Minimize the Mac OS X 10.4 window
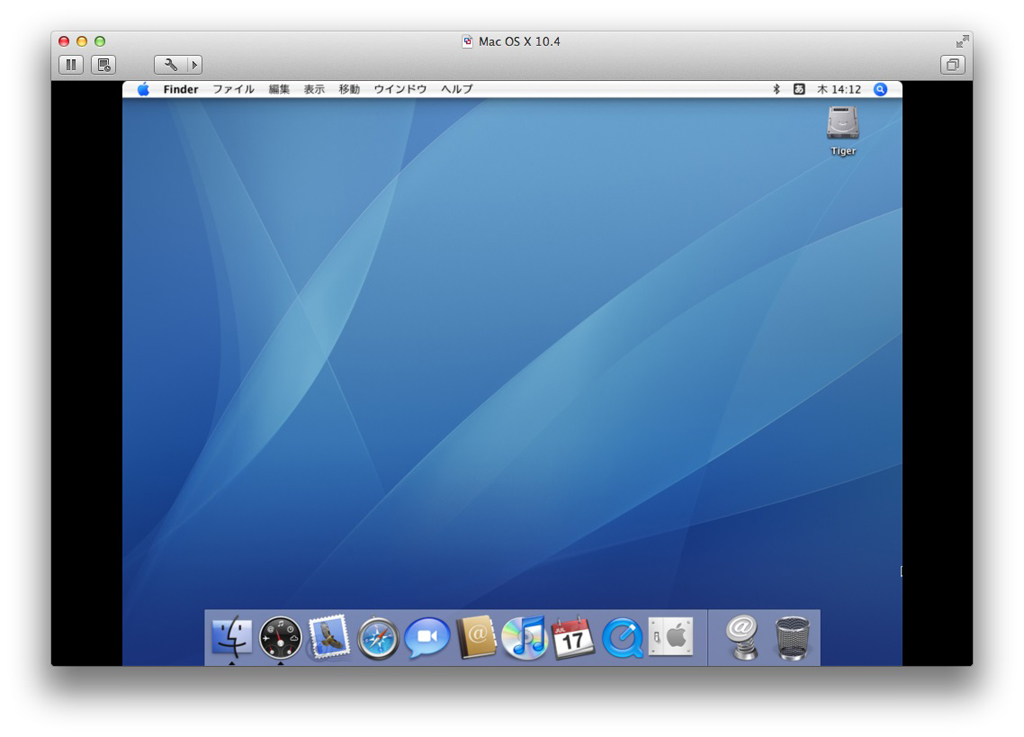The width and height of the screenshot is (1024, 737). tap(82, 42)
